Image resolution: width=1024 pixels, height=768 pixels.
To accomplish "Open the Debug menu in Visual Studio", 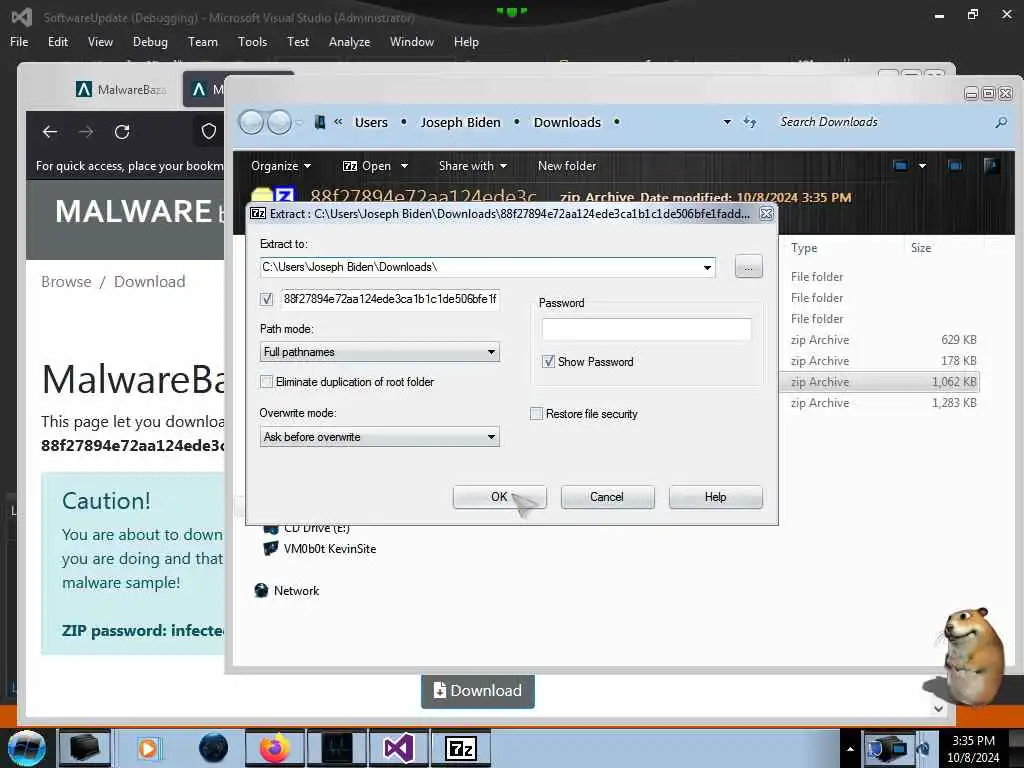I will [x=150, y=42].
